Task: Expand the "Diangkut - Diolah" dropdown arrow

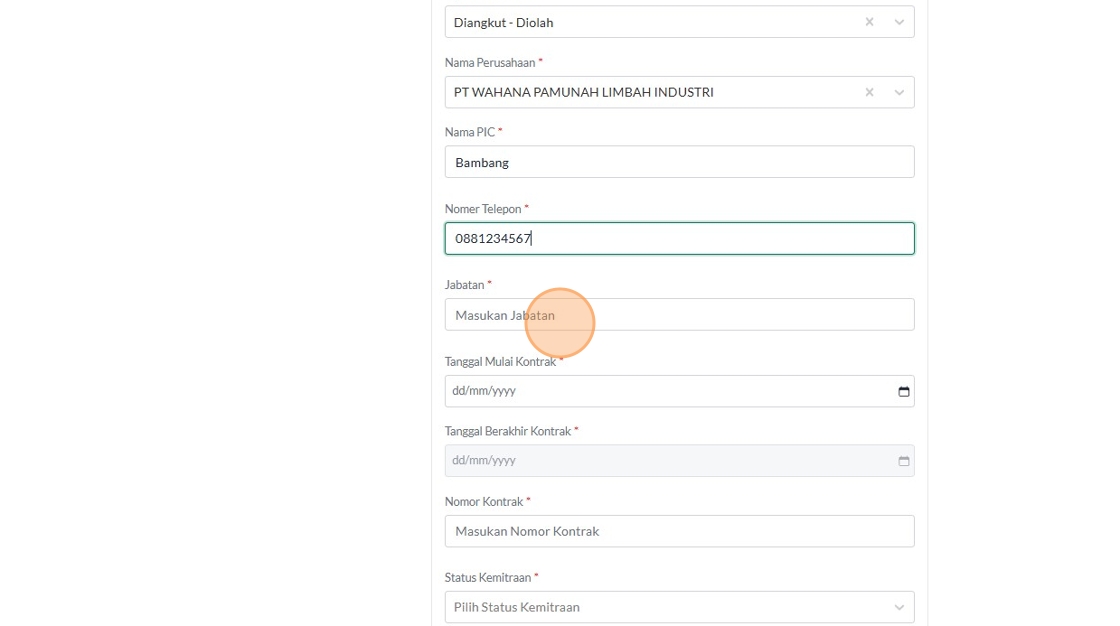Action: (899, 22)
